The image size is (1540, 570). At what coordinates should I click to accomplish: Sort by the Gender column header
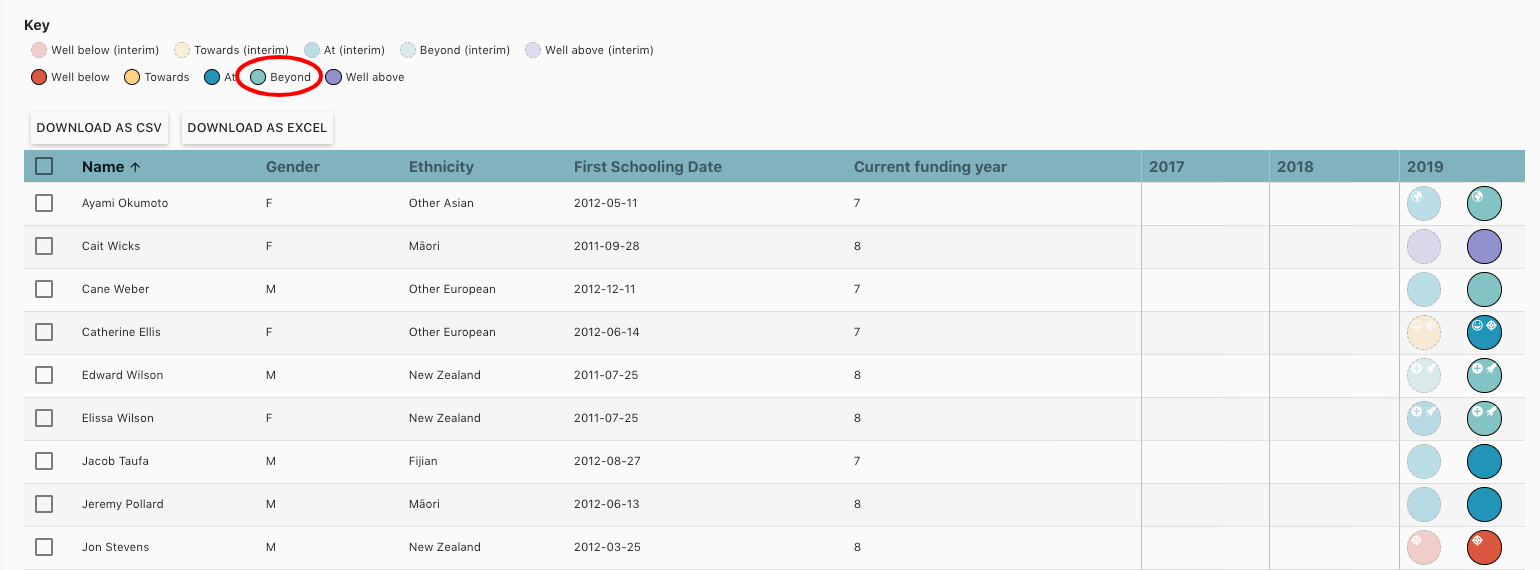click(x=292, y=167)
